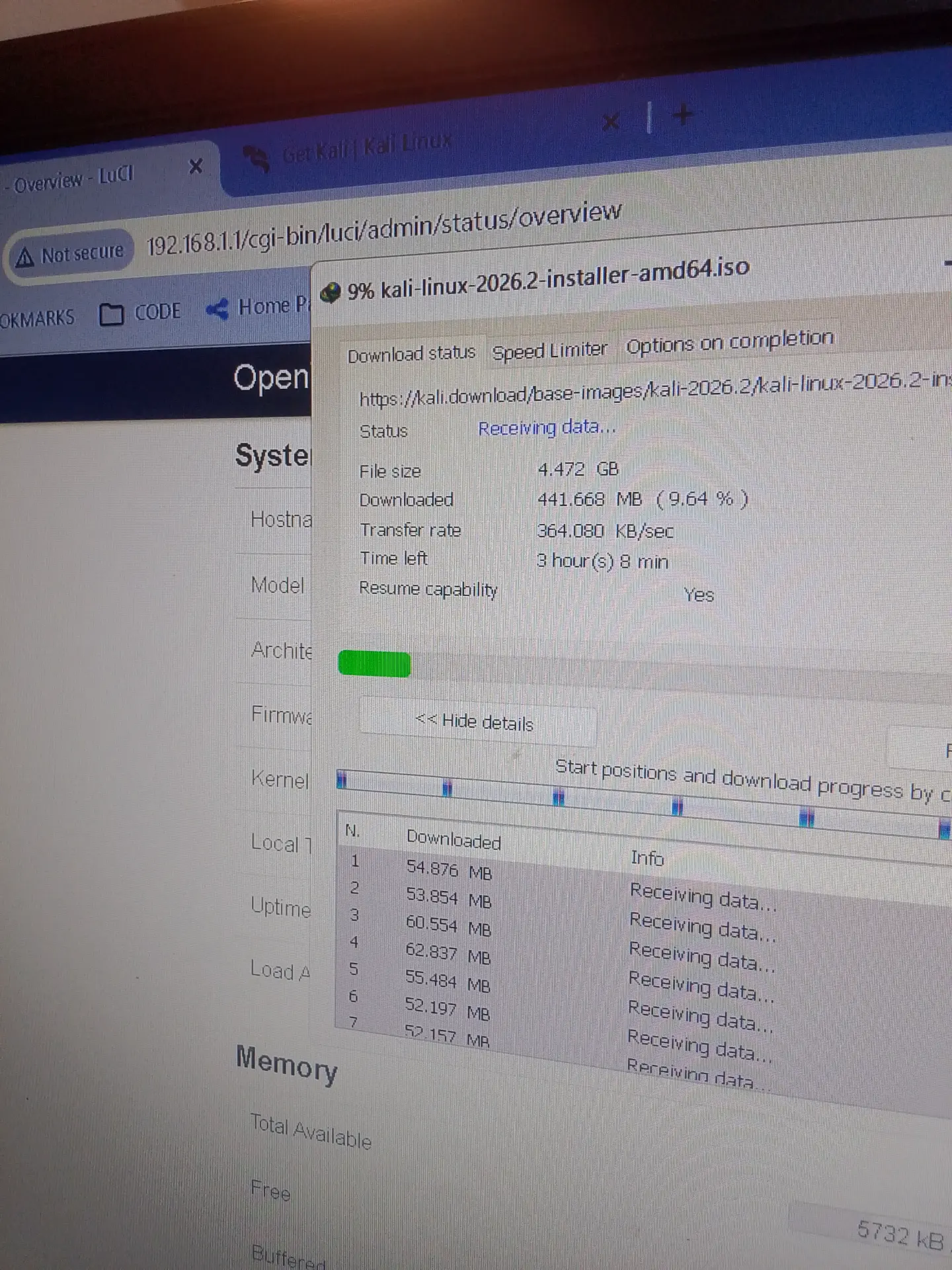
Task: Click the time left value 3 hour(s) 8 min
Action: pyautogui.click(x=602, y=562)
